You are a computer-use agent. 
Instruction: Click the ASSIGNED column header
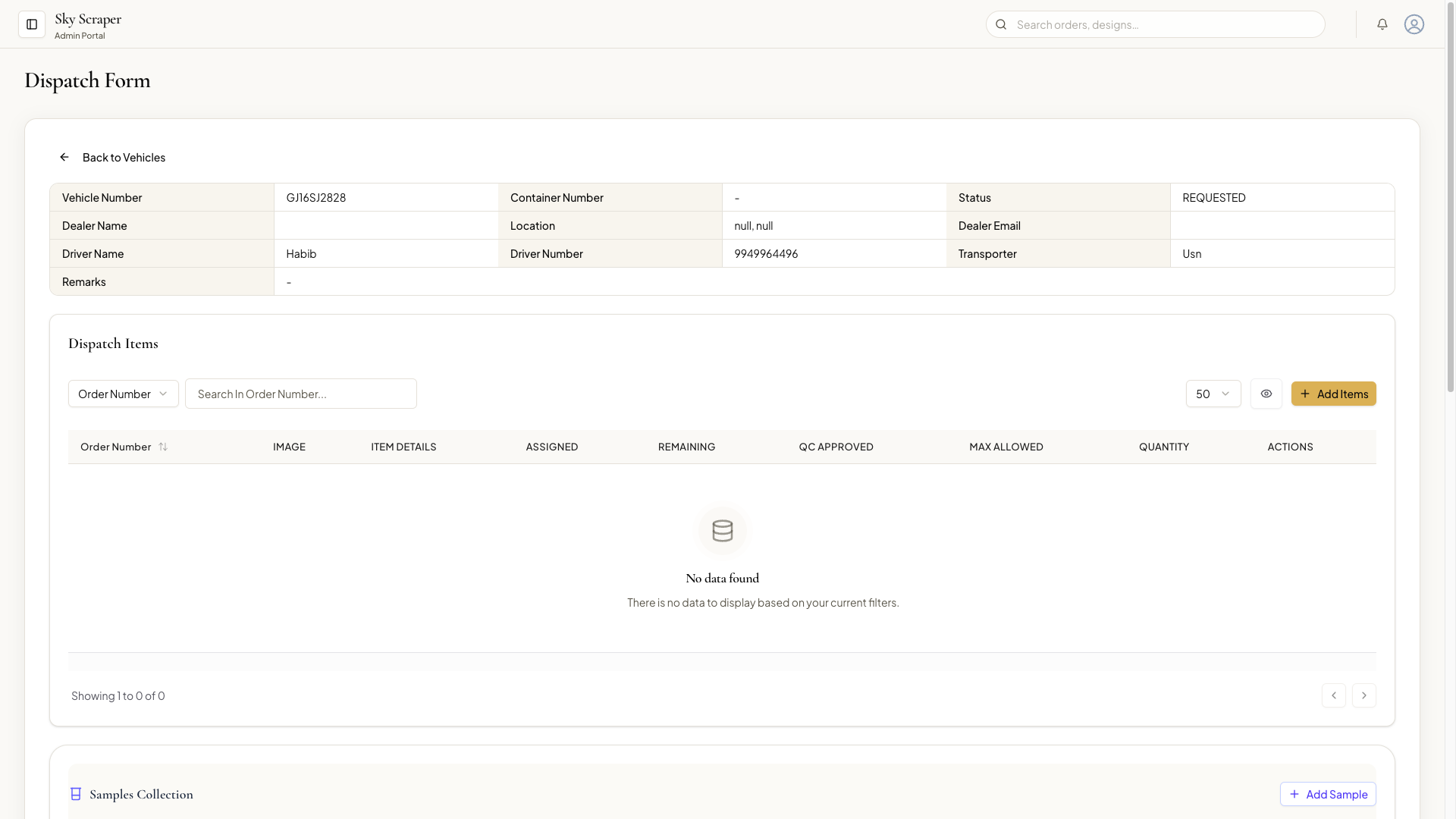552,447
